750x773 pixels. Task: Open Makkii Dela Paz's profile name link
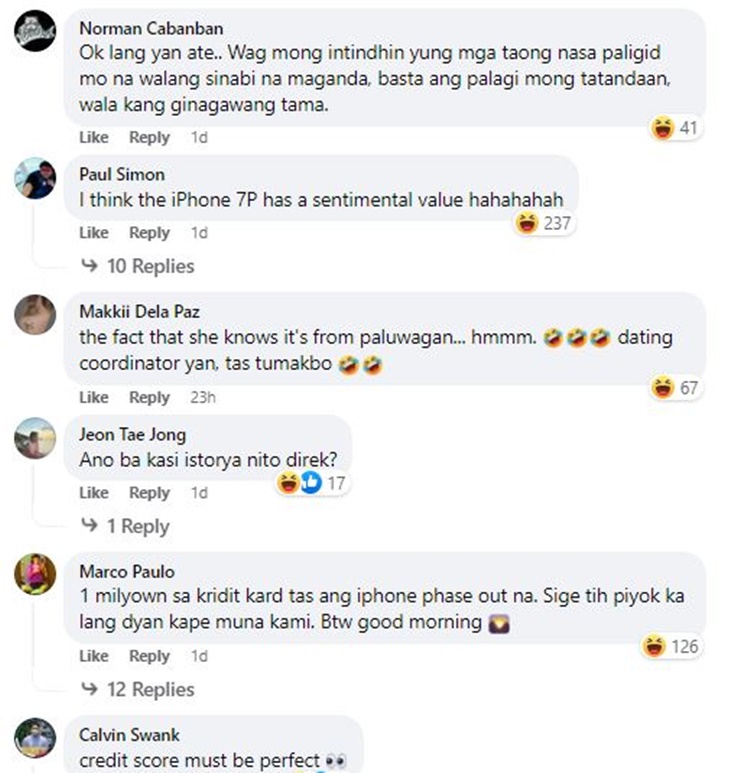140,312
